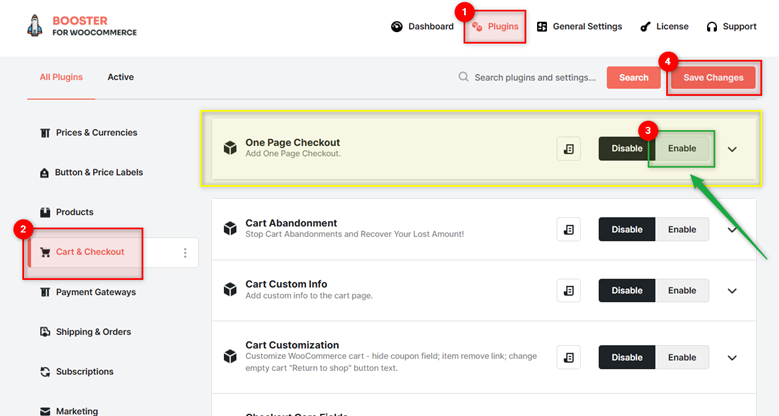This screenshot has width=779, height=416.
Task: Open the three-dot menu beside Cart & Checkout
Action: (x=185, y=253)
